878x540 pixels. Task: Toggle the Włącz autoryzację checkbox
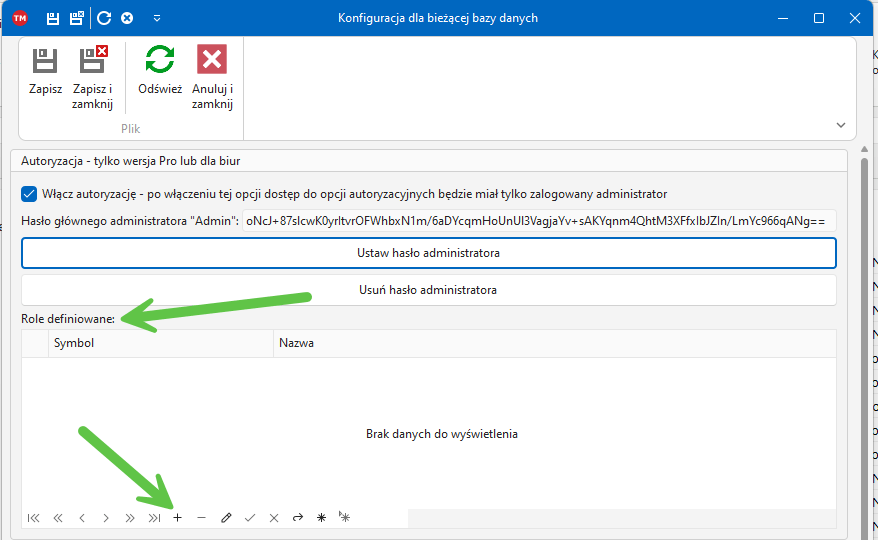coord(29,194)
